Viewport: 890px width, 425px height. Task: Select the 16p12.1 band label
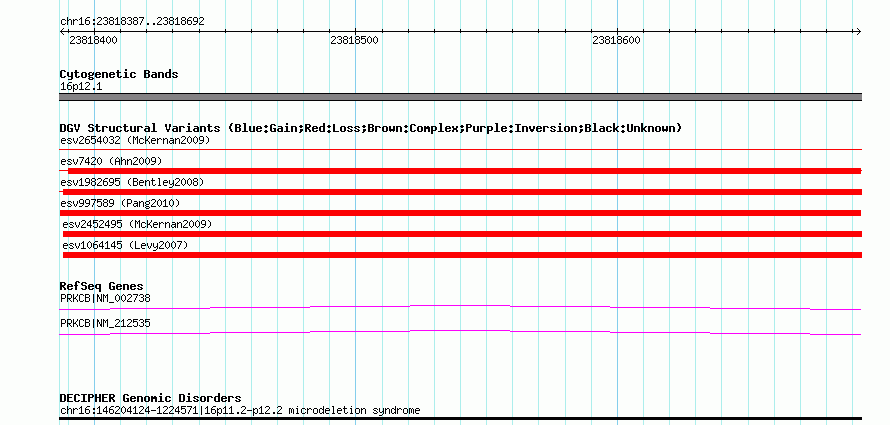pyautogui.click(x=81, y=87)
